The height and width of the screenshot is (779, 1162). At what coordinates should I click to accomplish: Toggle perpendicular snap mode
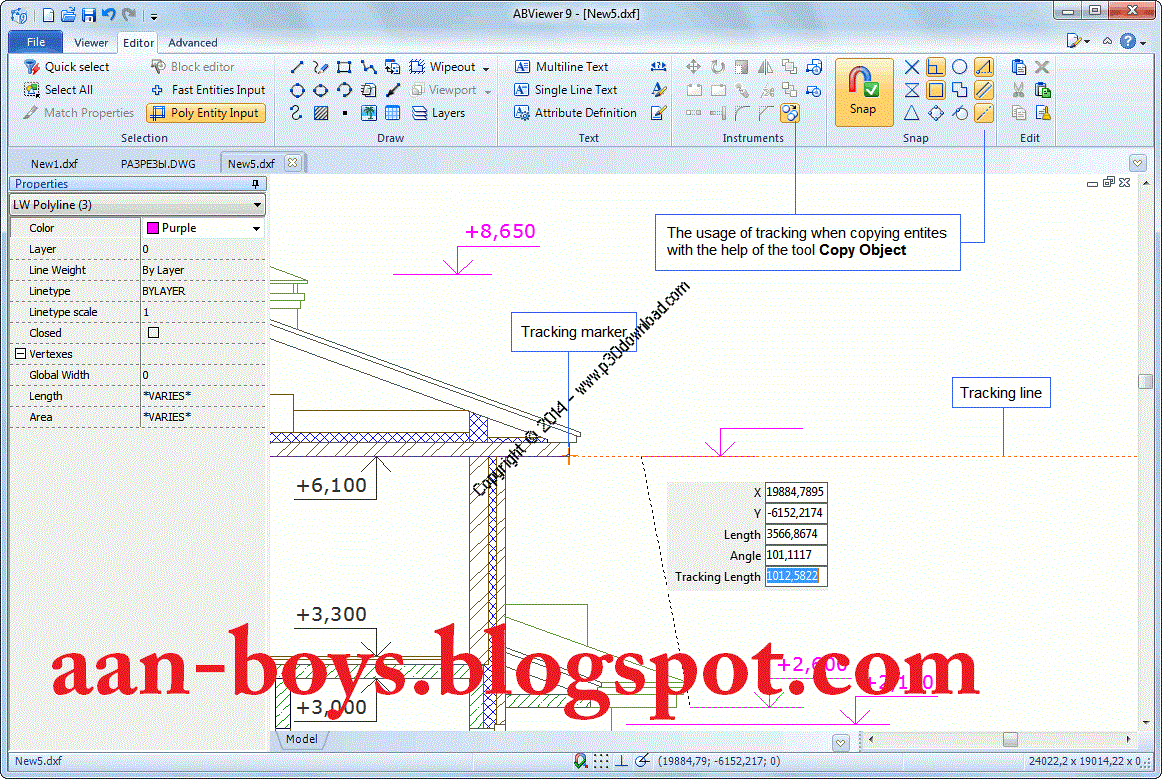[936, 67]
